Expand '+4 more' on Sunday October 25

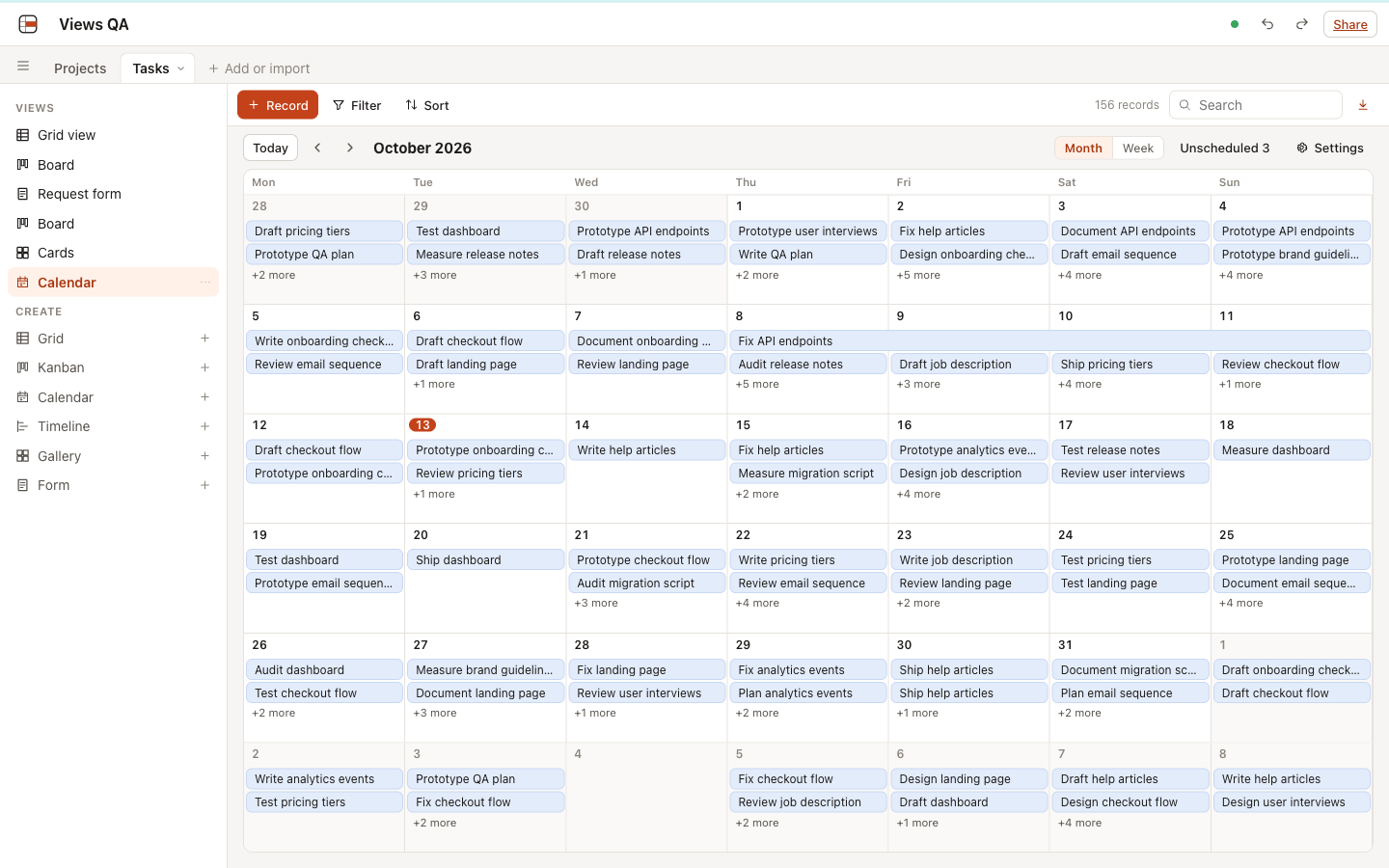coord(1240,603)
